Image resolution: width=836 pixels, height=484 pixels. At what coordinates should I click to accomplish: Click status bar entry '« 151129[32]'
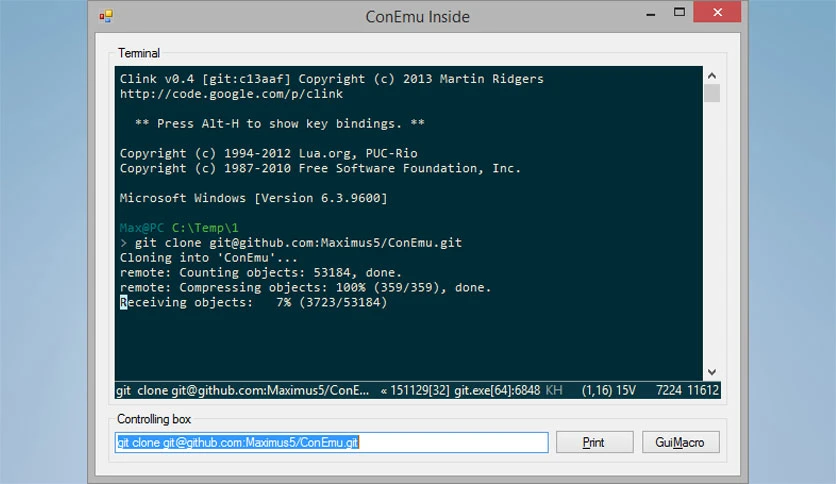pyautogui.click(x=413, y=390)
